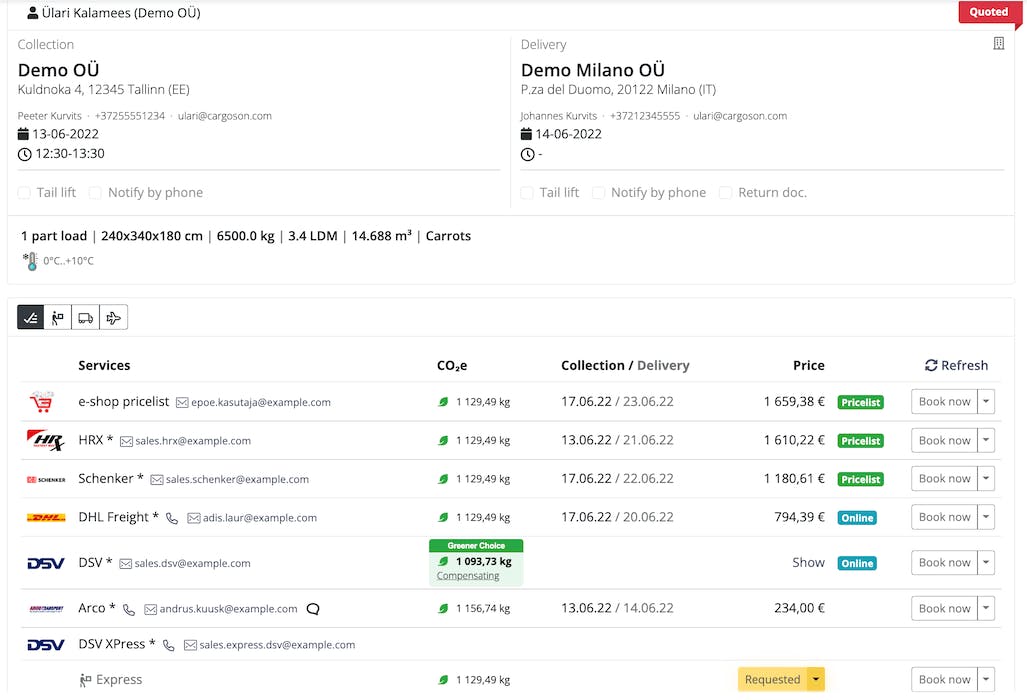
Task: Click the express courier icon beside Express
Action: pos(85,680)
